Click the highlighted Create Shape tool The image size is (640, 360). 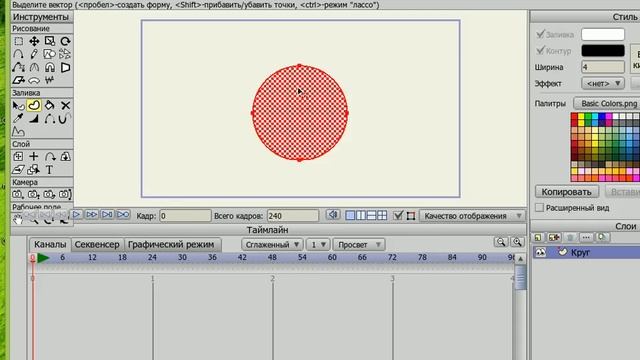[34, 106]
